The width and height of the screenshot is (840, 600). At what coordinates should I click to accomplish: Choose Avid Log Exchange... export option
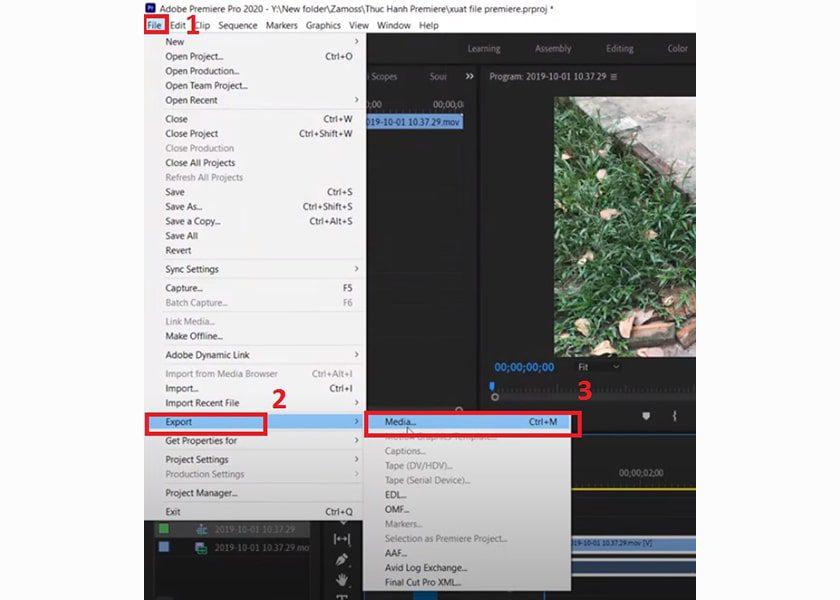pos(467,567)
